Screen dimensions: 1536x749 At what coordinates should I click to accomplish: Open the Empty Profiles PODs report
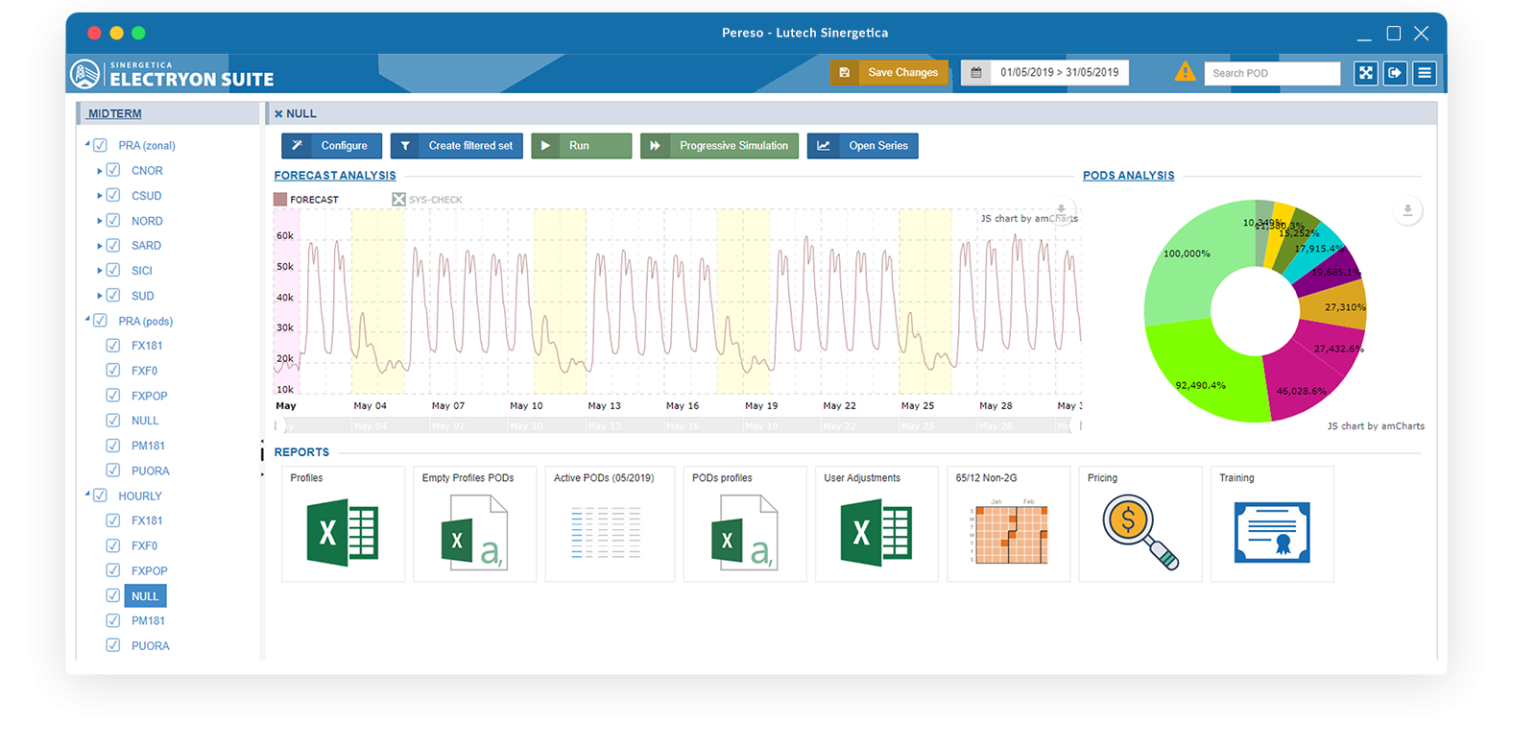474,523
